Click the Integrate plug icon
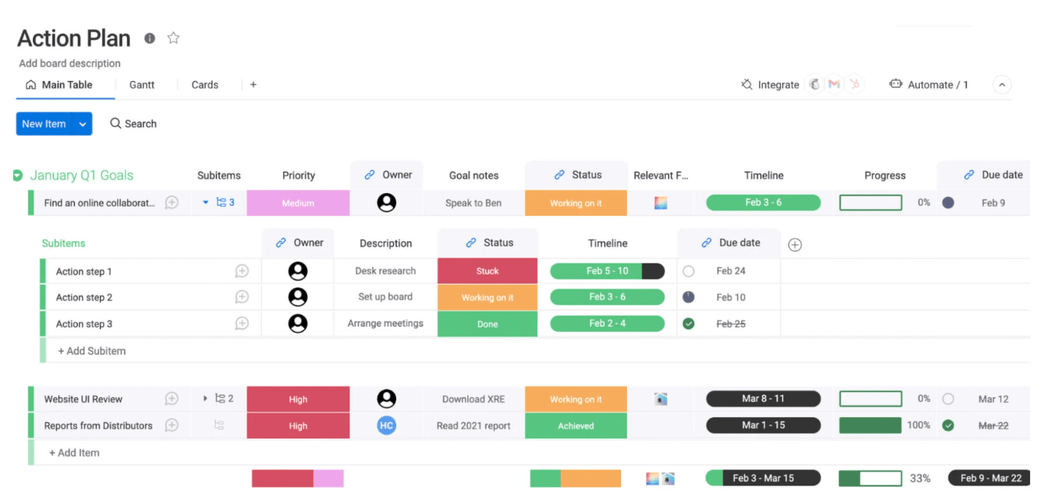The image size is (1044, 500). [746, 85]
